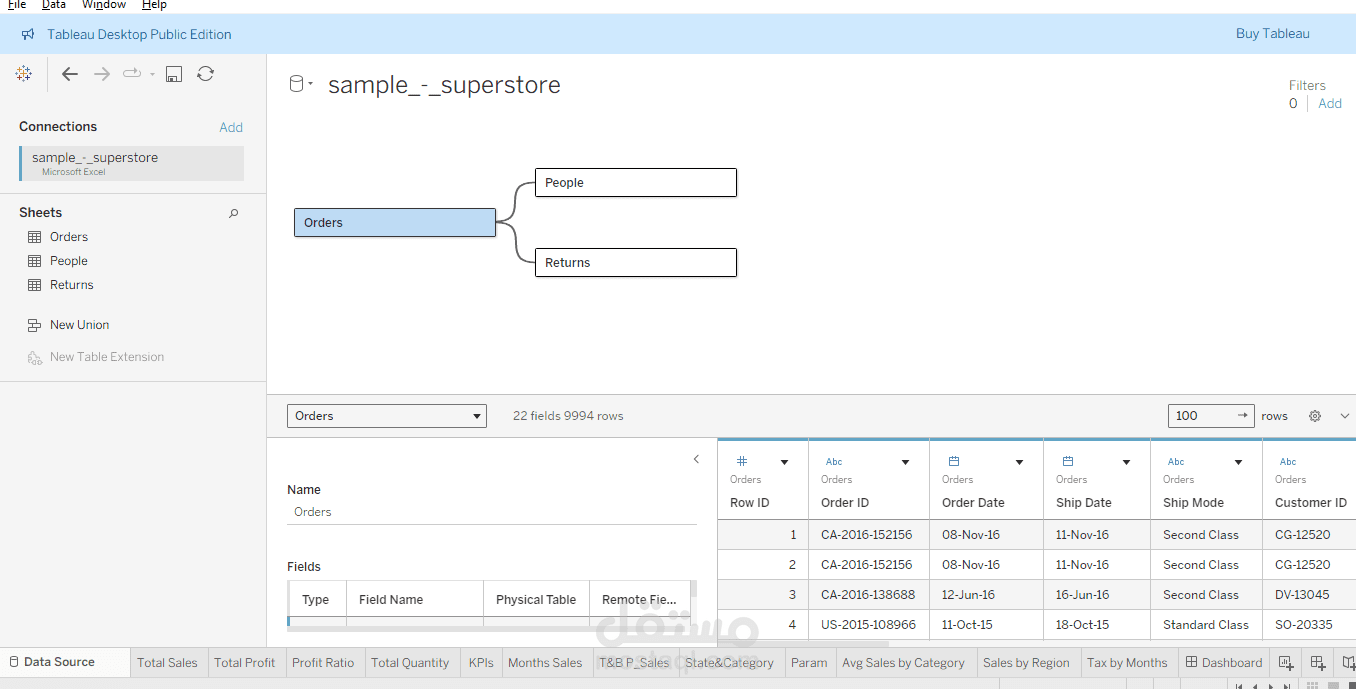Click the number type icon on Row ID
The height and width of the screenshot is (689, 1356).
742,461
